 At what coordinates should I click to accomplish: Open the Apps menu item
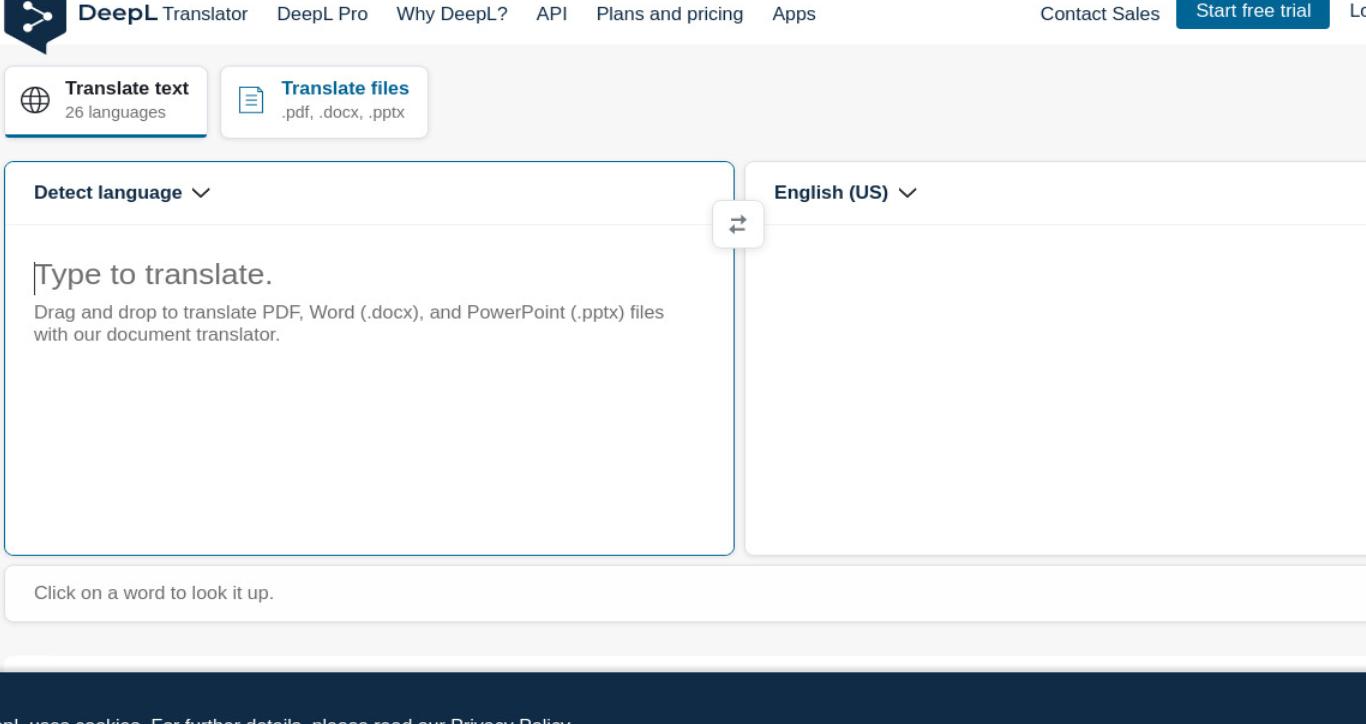[794, 14]
